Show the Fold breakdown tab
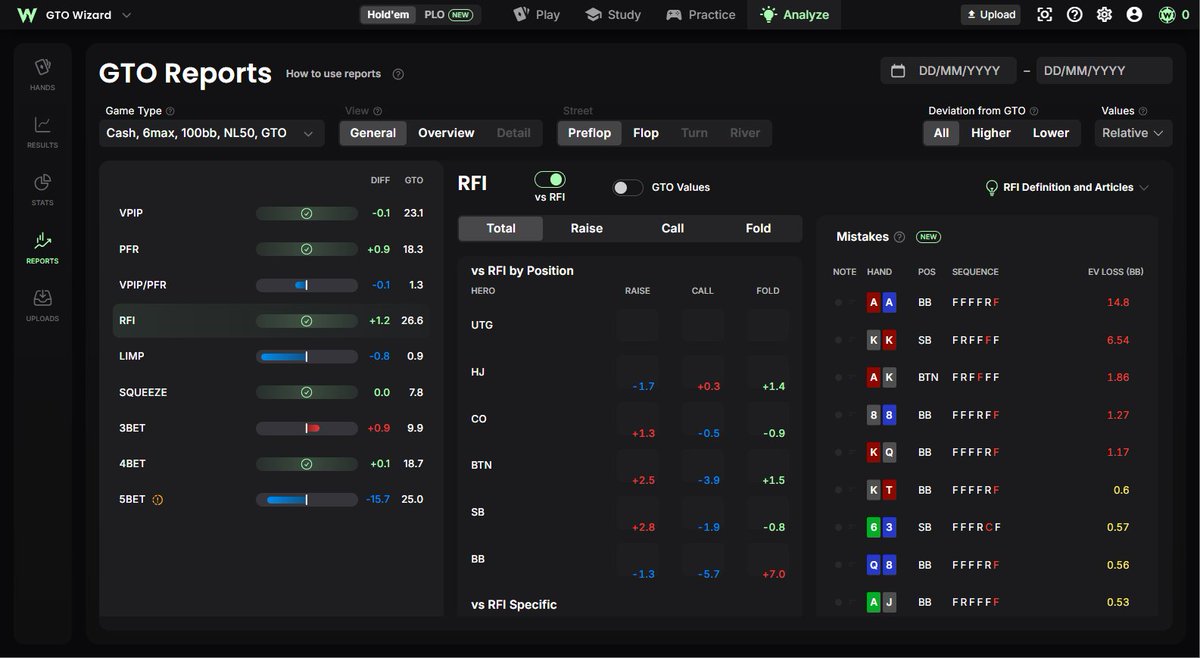 coord(758,229)
